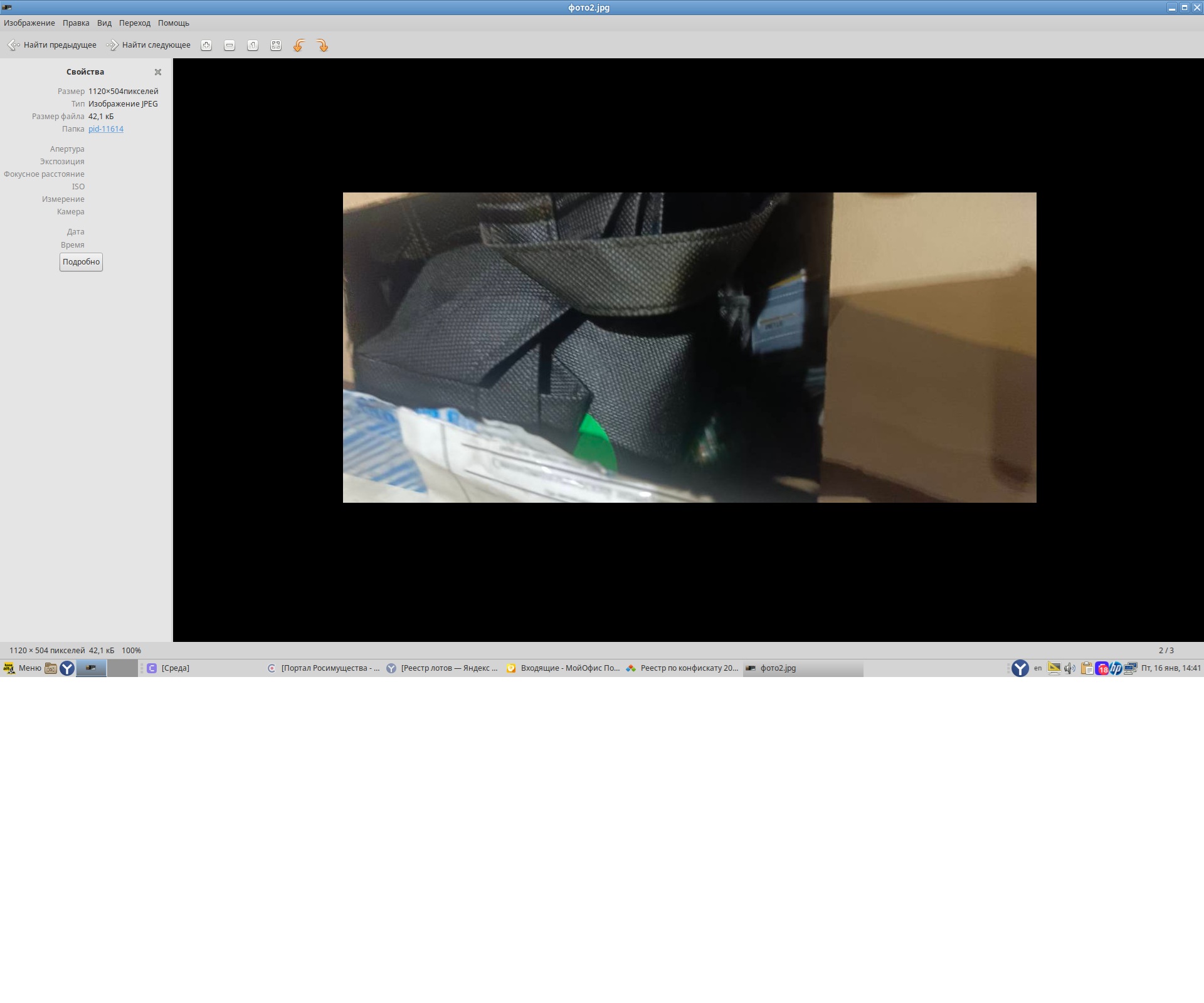Set image to normal 1:1 size
Screen dimensions: 1204x1003
pyautogui.click(x=253, y=45)
